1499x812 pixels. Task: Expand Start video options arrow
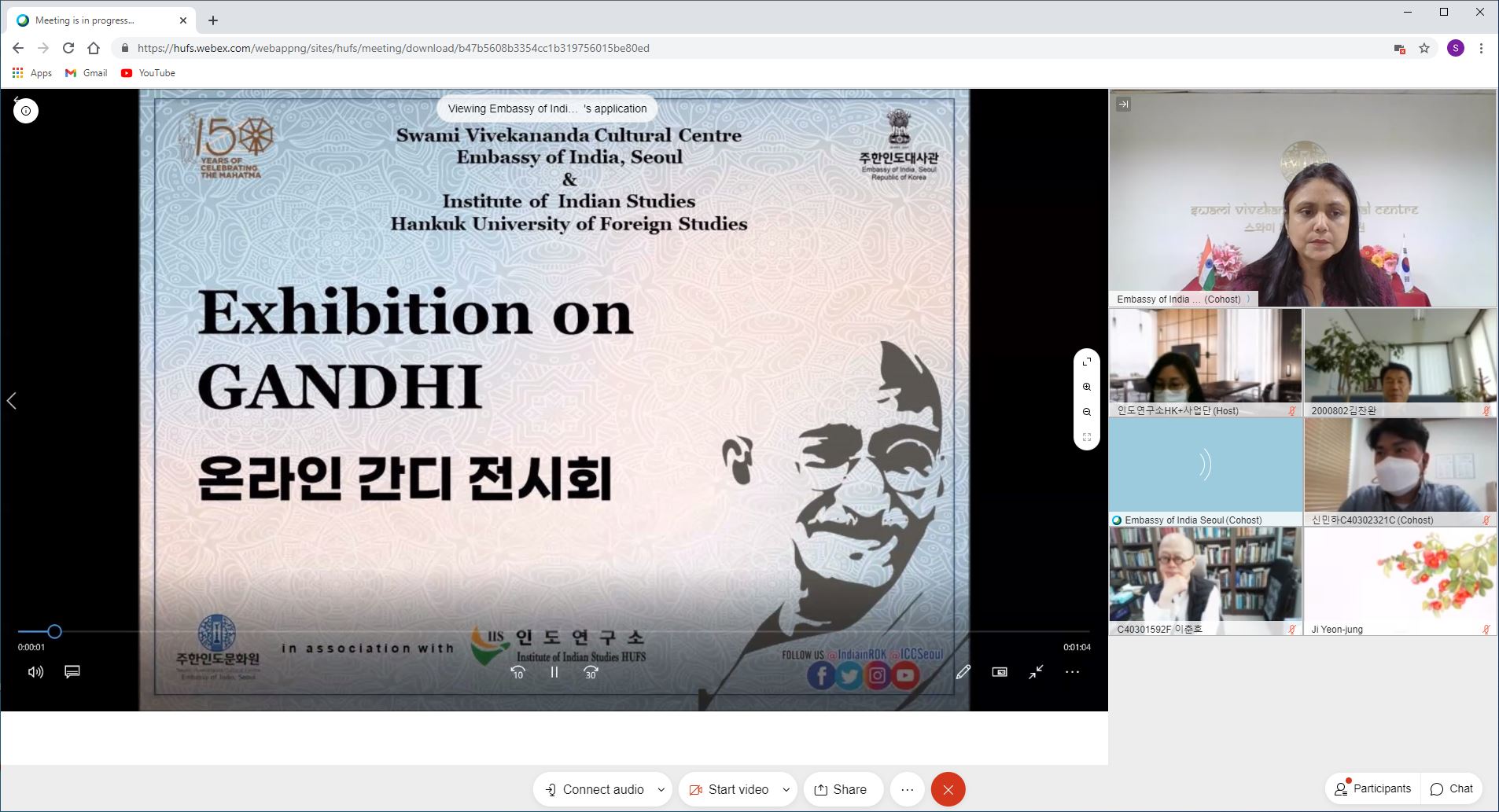(x=786, y=790)
